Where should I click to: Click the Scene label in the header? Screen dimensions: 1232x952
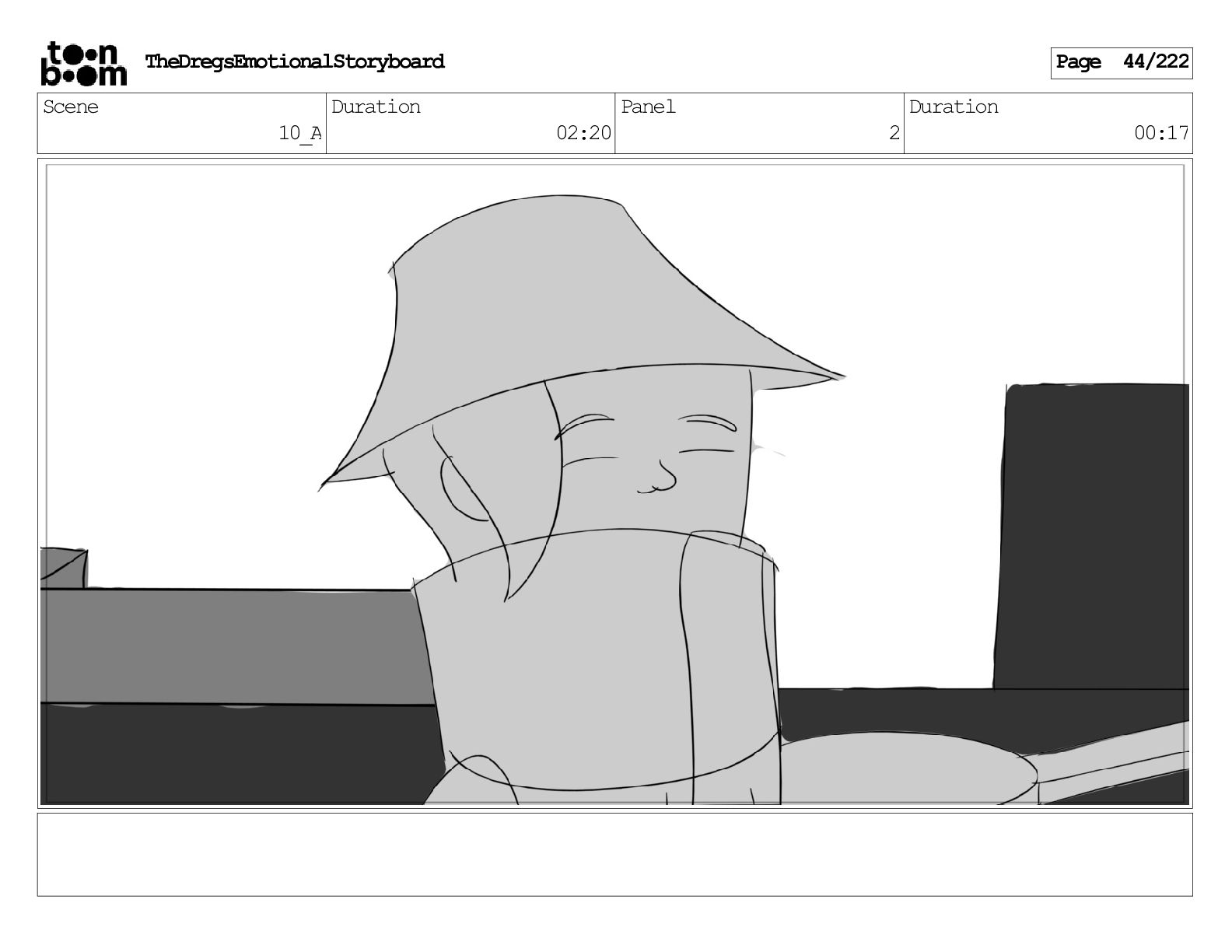pyautogui.click(x=71, y=107)
